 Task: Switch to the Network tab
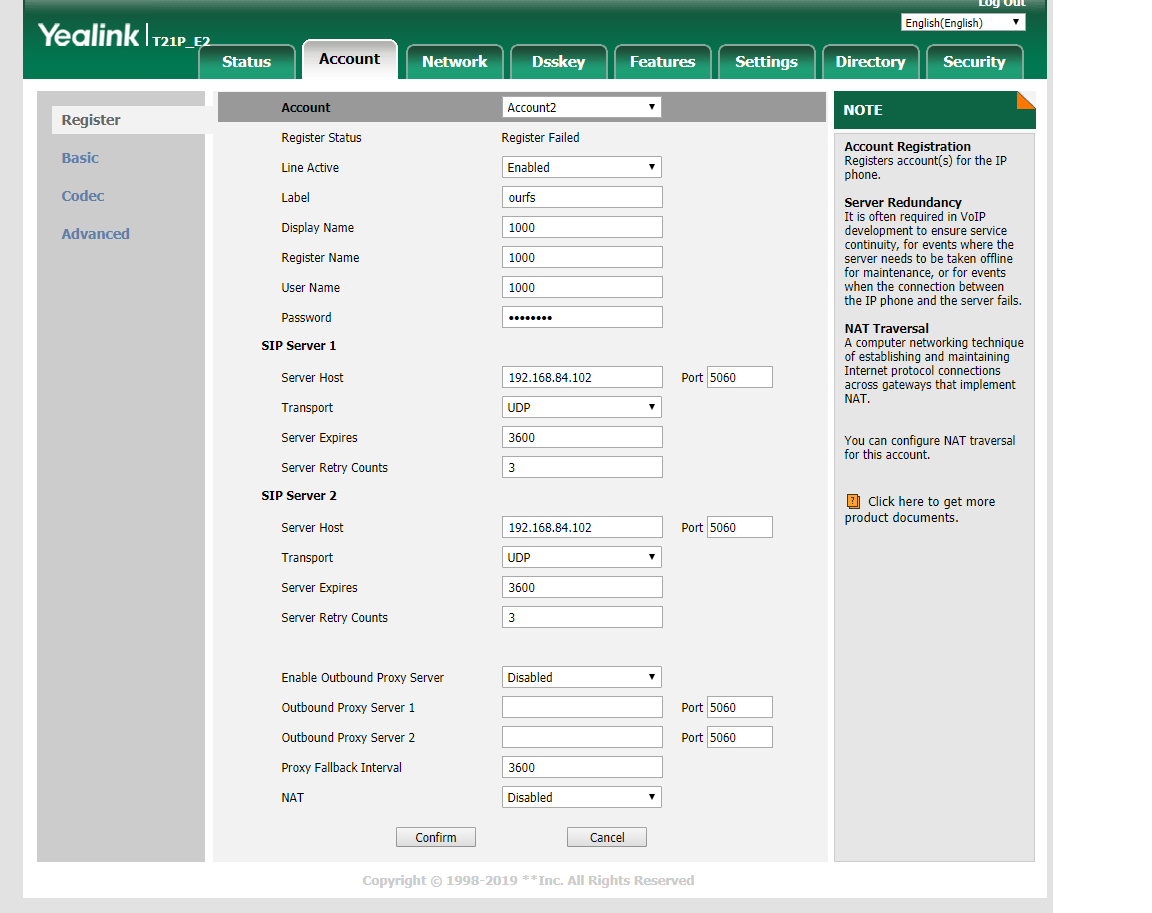454,62
